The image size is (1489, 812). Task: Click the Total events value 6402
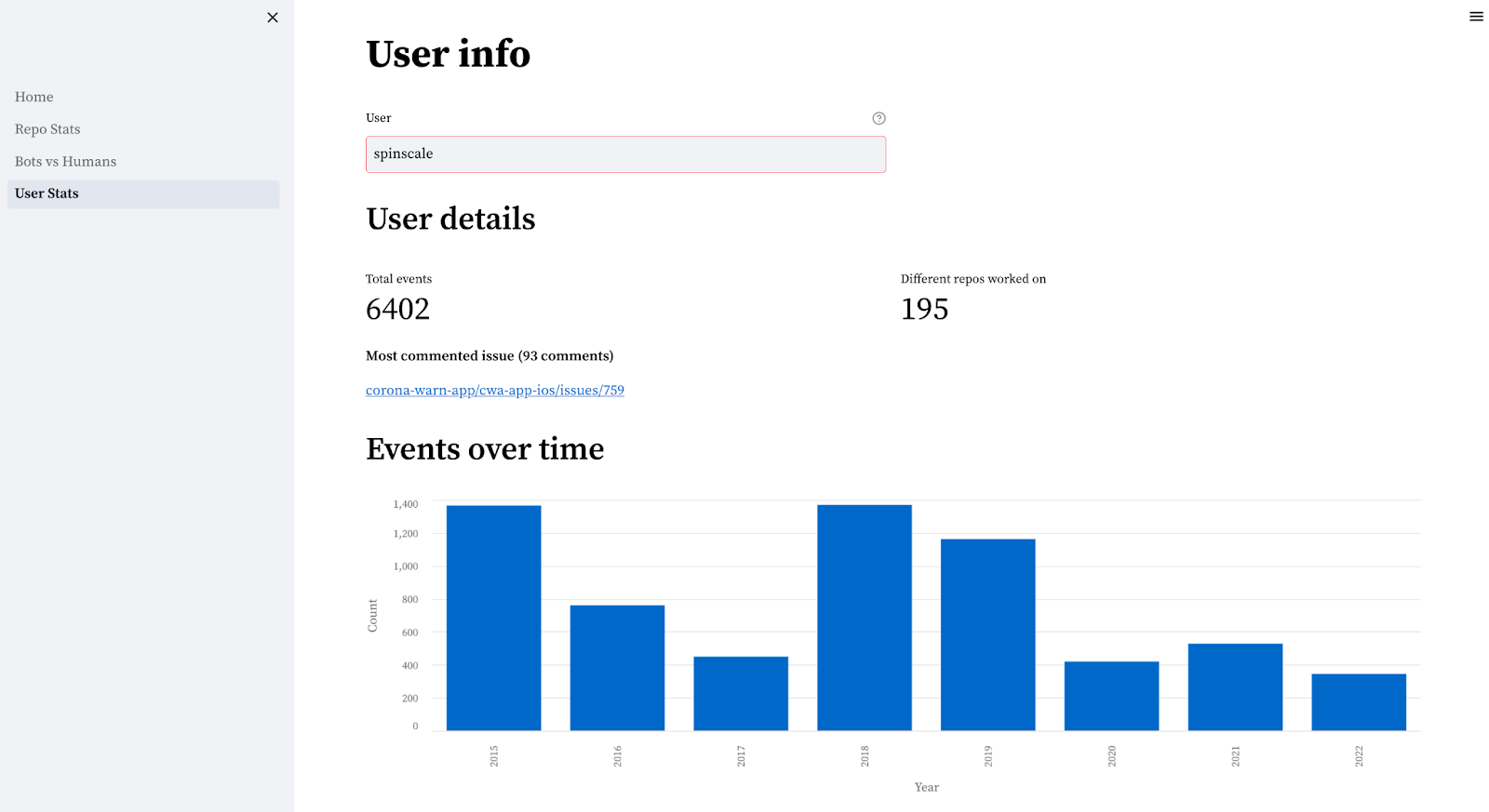[398, 309]
